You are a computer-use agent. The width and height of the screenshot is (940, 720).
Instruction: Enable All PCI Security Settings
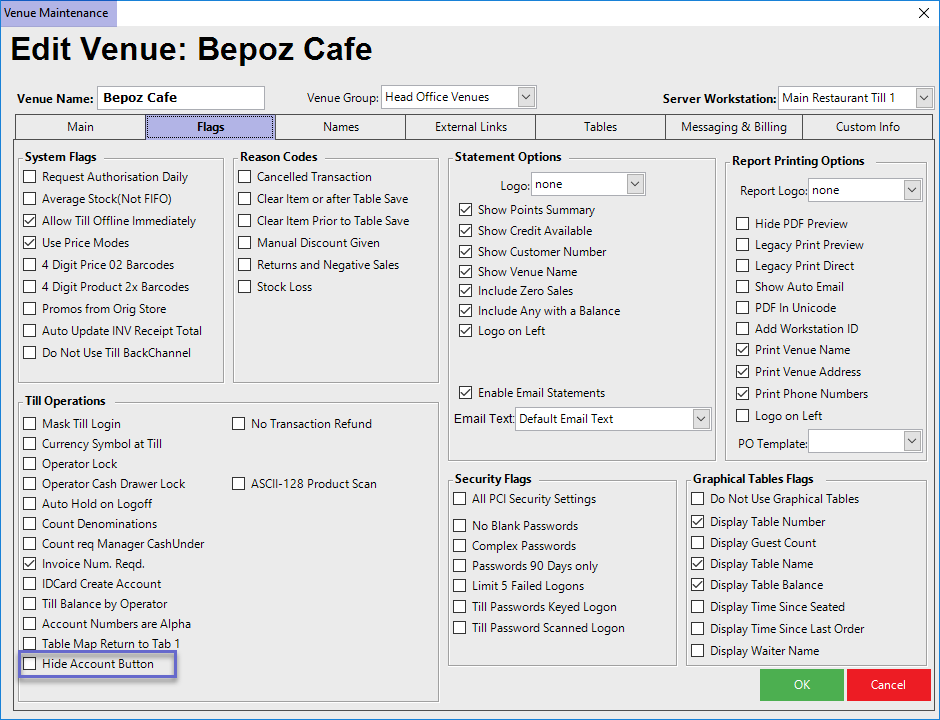460,499
